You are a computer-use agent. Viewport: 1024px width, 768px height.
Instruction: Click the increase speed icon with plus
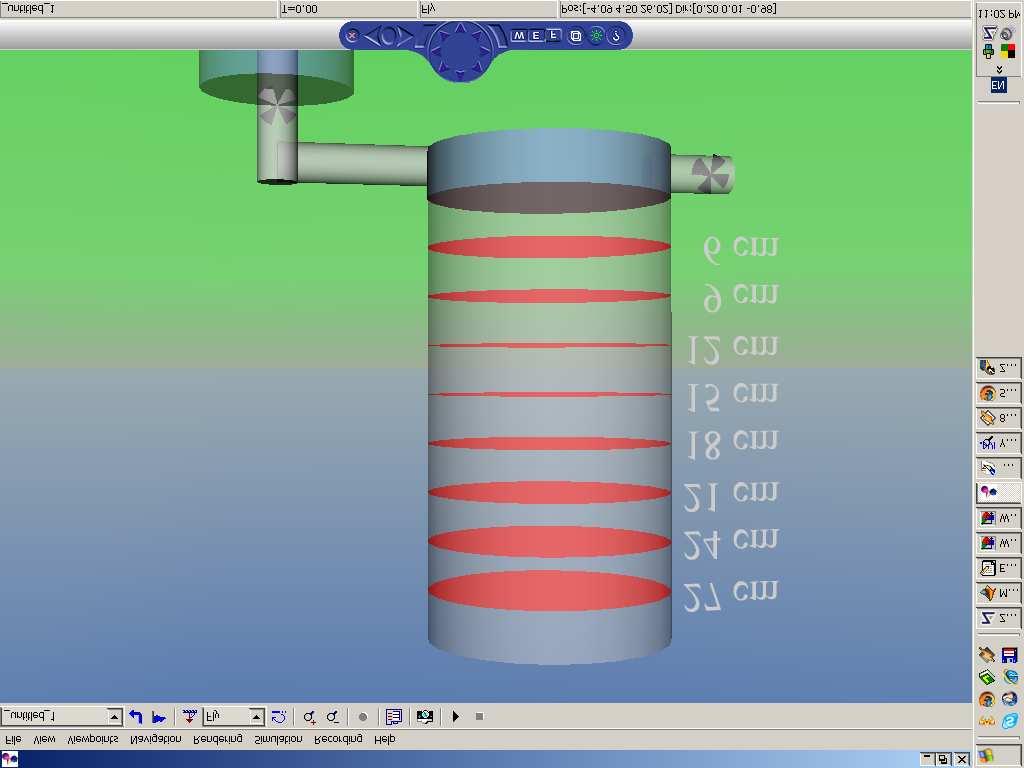(x=310, y=716)
